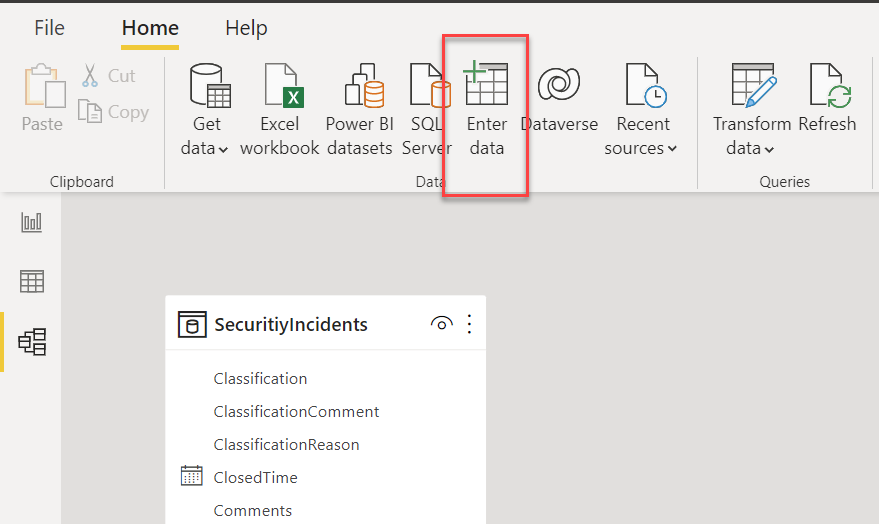Open Excel workbook data source
This screenshot has width=879, height=524.
coord(280,110)
